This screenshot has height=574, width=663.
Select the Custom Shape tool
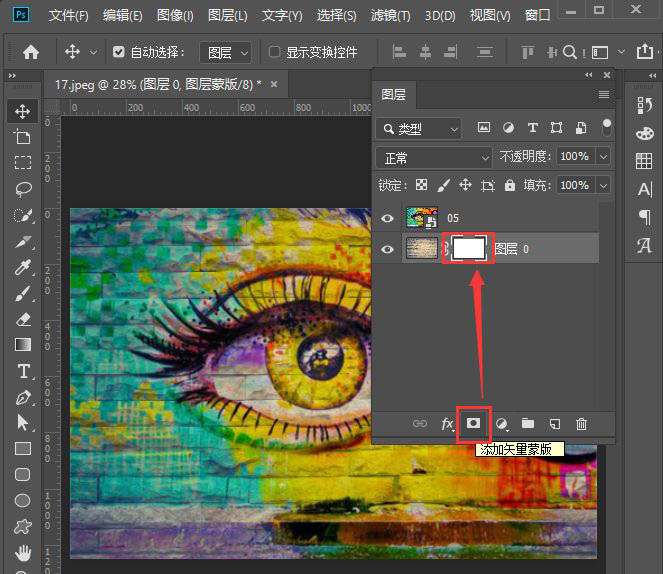[22, 527]
